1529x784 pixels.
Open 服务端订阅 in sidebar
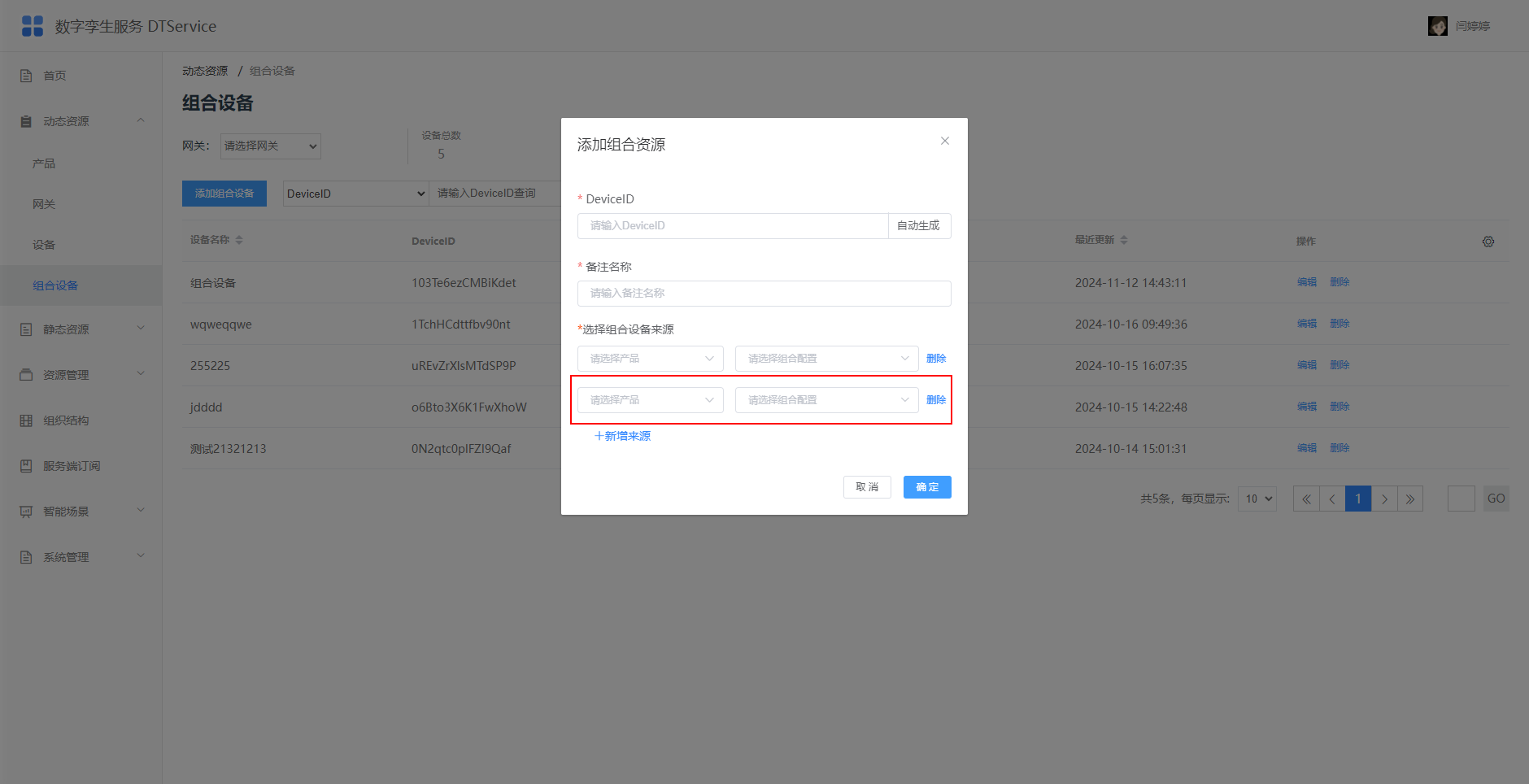point(81,466)
